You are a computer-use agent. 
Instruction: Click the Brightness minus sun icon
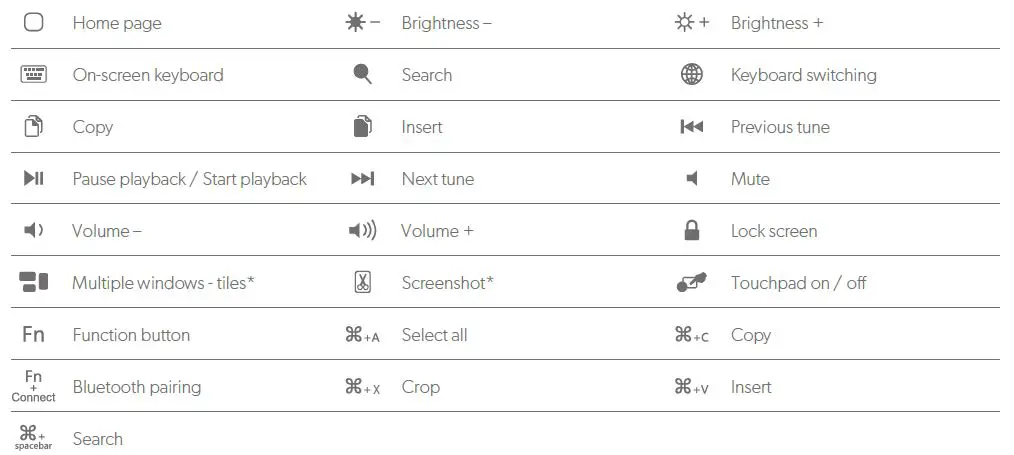[356, 22]
